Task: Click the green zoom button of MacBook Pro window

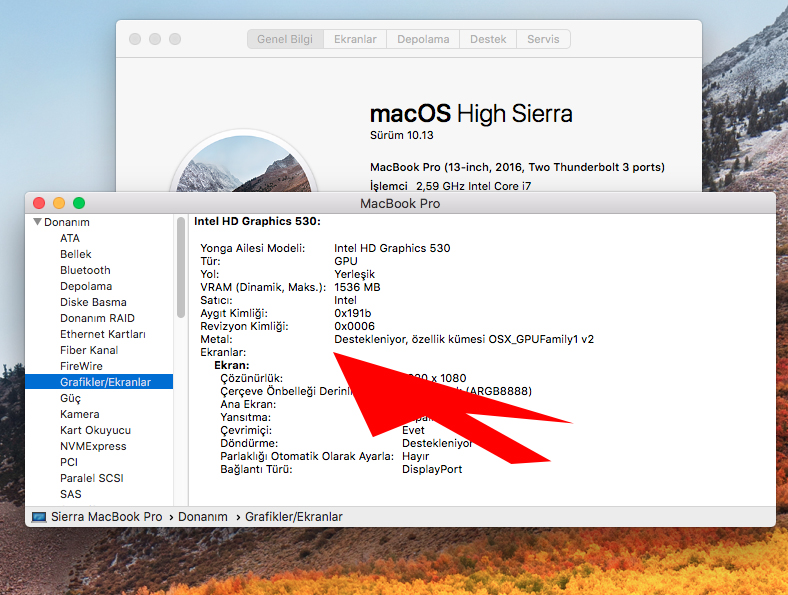Action: pos(79,203)
